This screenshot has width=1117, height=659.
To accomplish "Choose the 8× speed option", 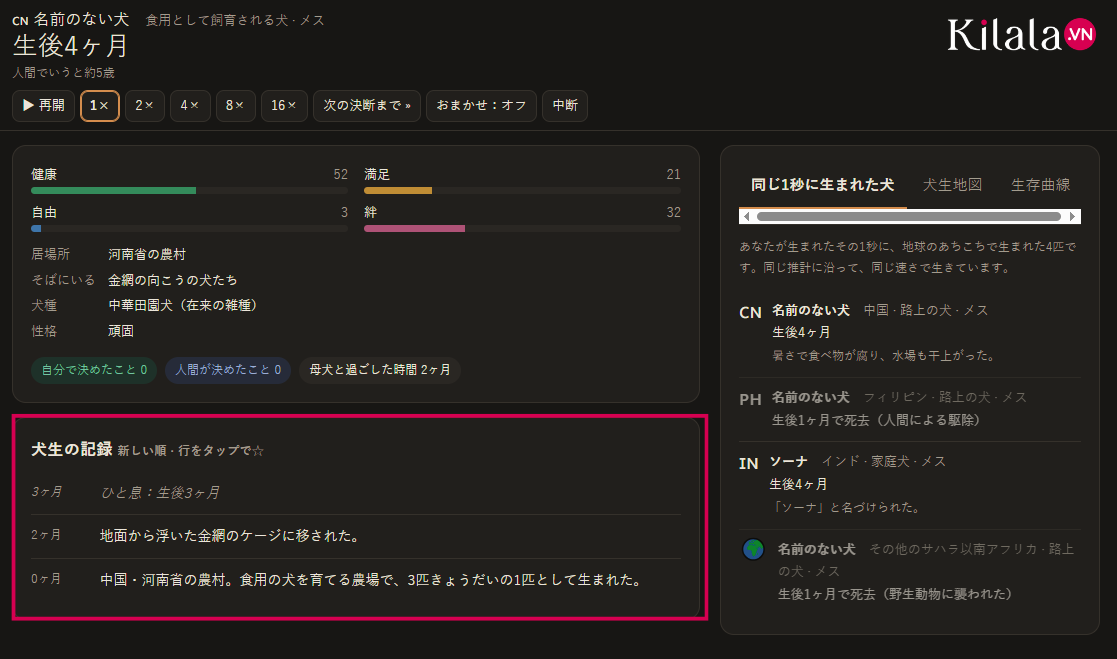I will point(235,105).
